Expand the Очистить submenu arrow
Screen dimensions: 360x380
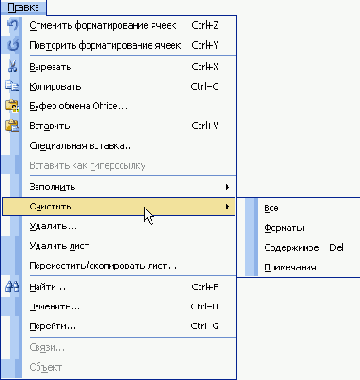click(x=227, y=207)
